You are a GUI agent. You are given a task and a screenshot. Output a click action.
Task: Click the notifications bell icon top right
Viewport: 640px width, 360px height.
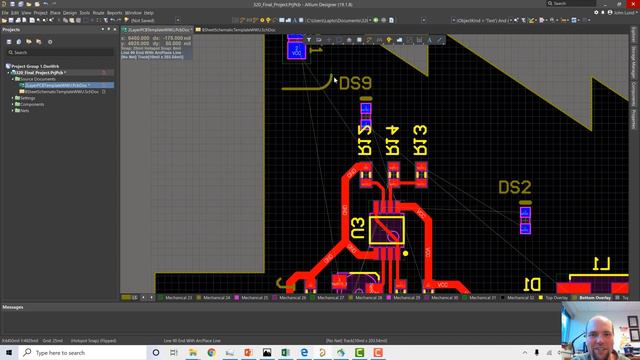[603, 13]
